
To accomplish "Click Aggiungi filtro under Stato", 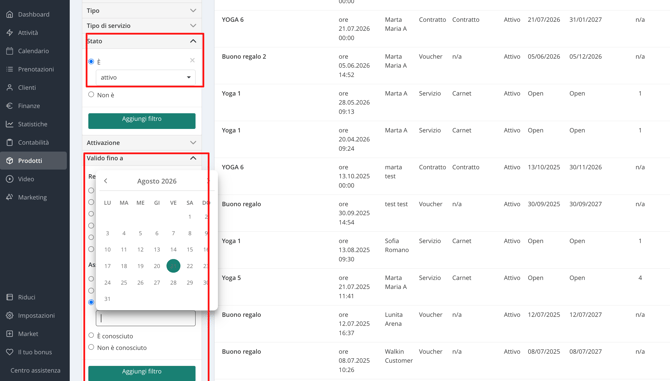I will click(x=142, y=121).
